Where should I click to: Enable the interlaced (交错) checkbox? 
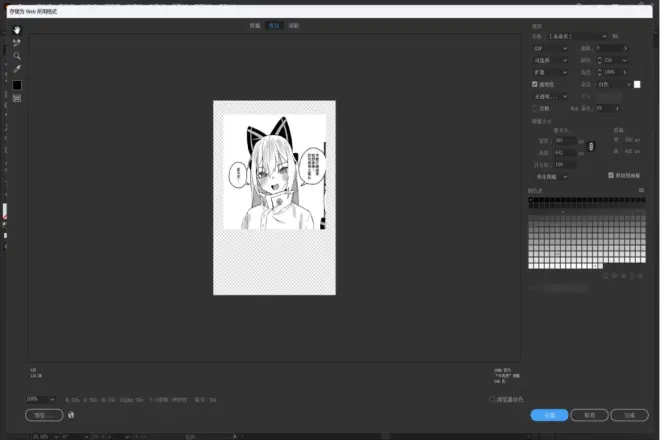pos(535,108)
